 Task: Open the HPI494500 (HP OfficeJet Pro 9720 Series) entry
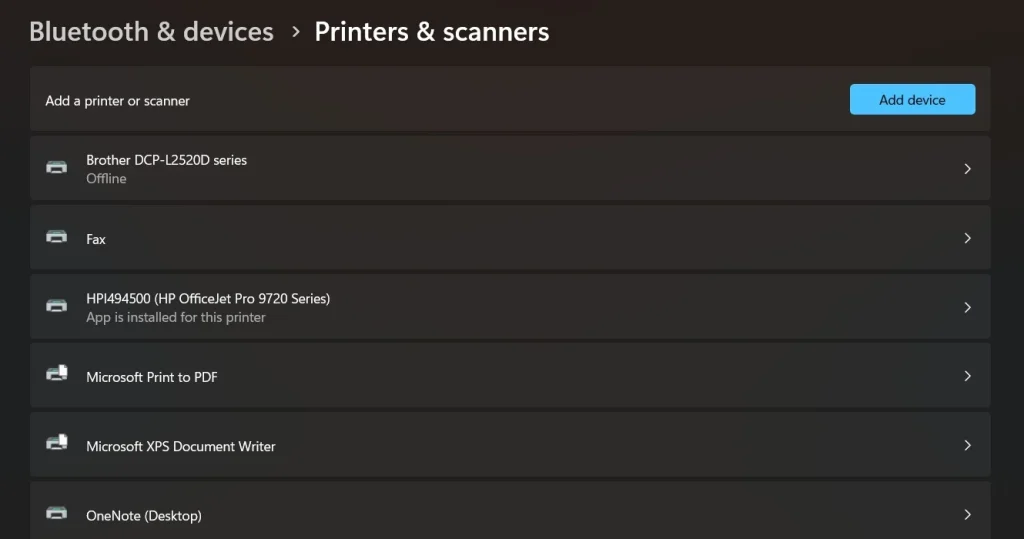coord(208,298)
